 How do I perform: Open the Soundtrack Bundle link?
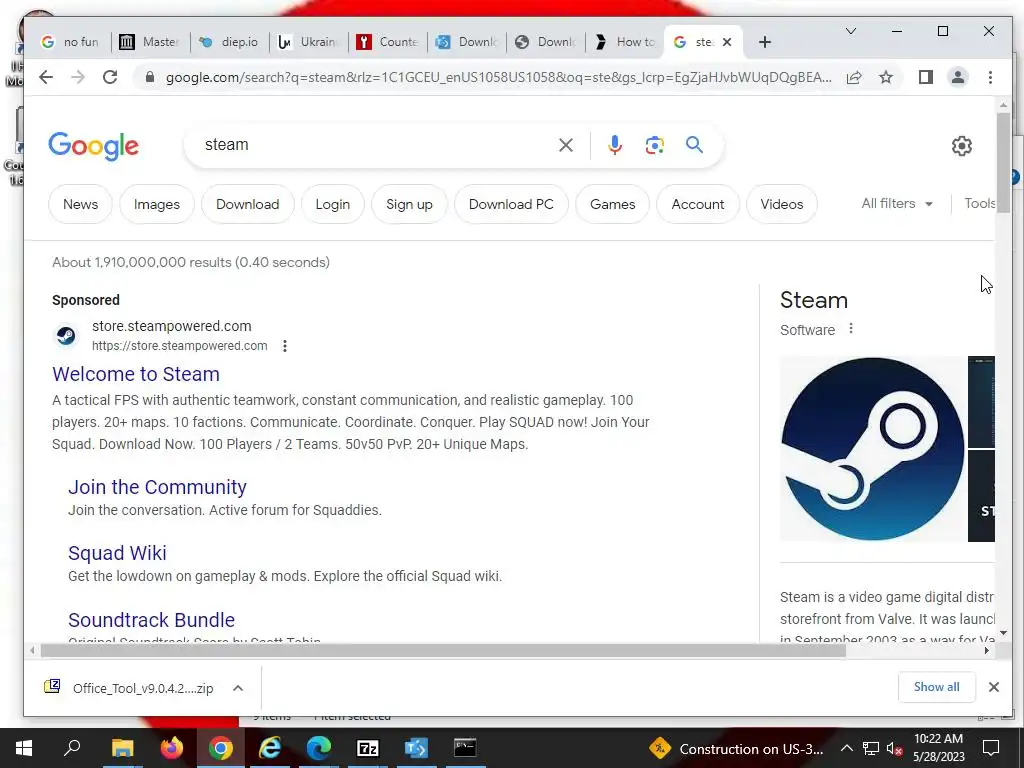pyautogui.click(x=152, y=620)
